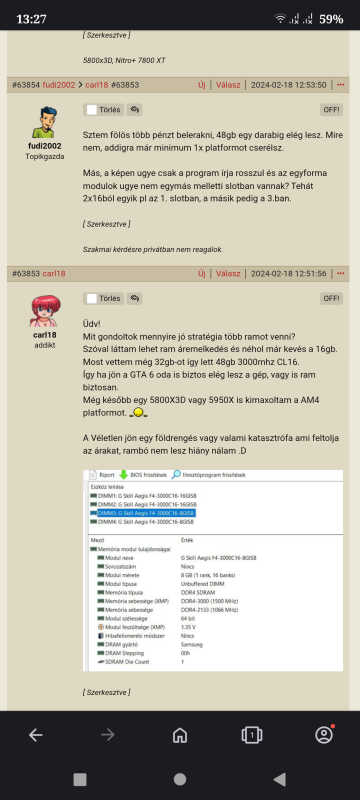Tap the browser forward arrow
This screenshot has width=360, height=800.
click(108, 735)
